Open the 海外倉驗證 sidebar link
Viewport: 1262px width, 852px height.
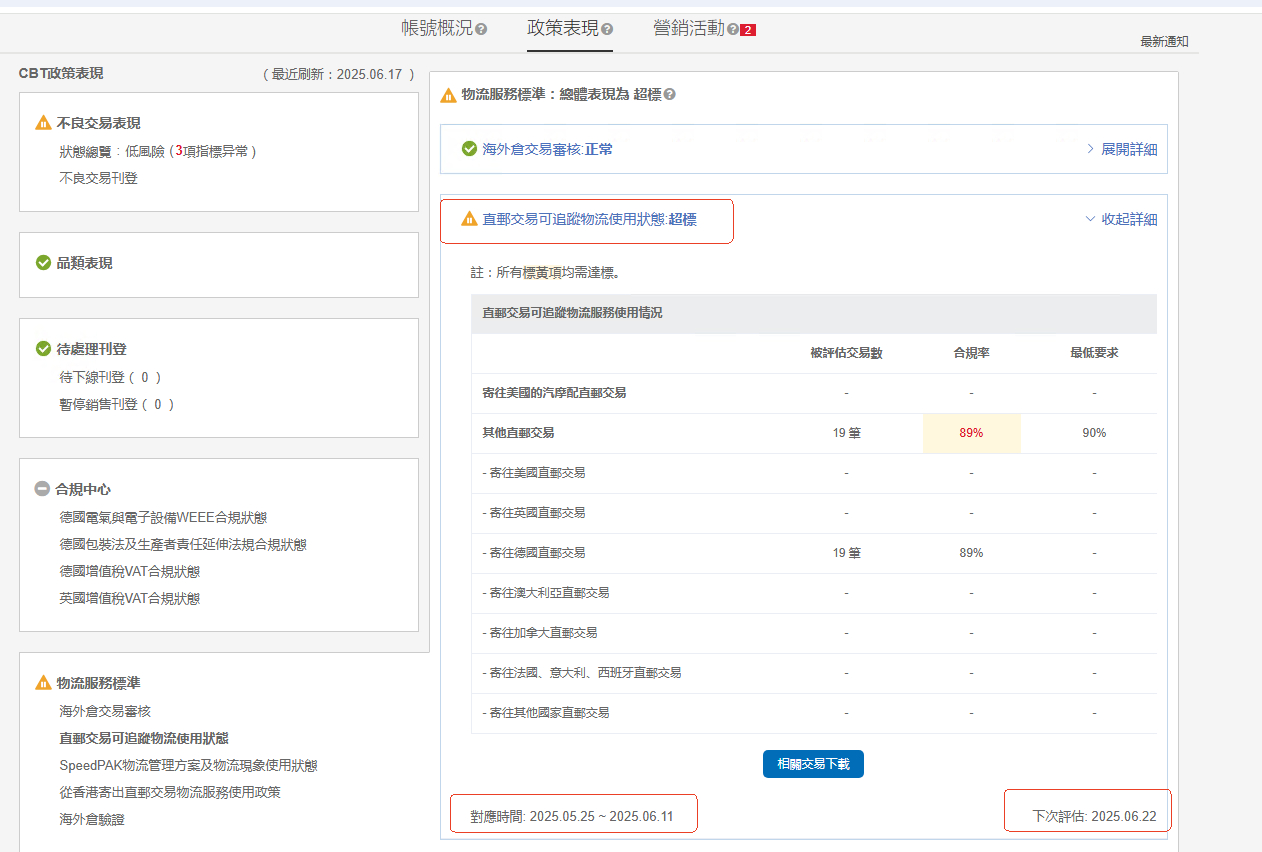pos(92,819)
